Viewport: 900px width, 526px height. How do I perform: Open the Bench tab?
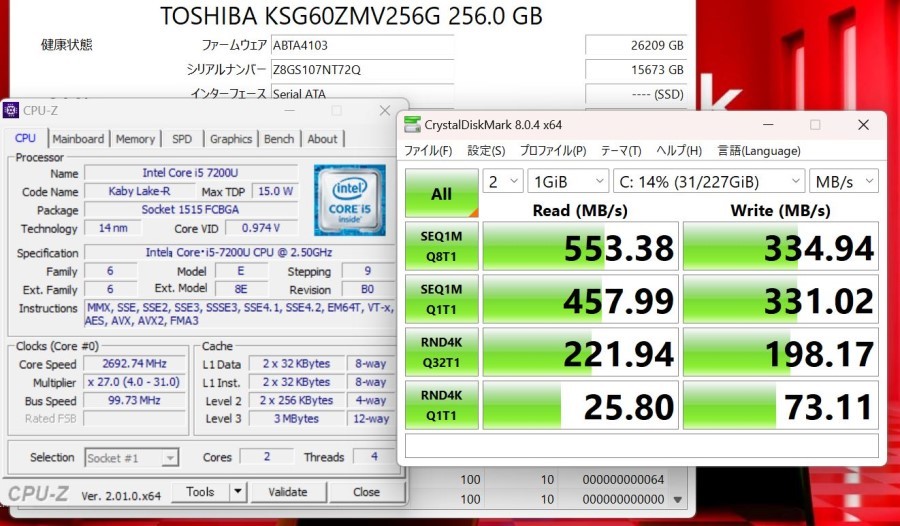[x=279, y=139]
